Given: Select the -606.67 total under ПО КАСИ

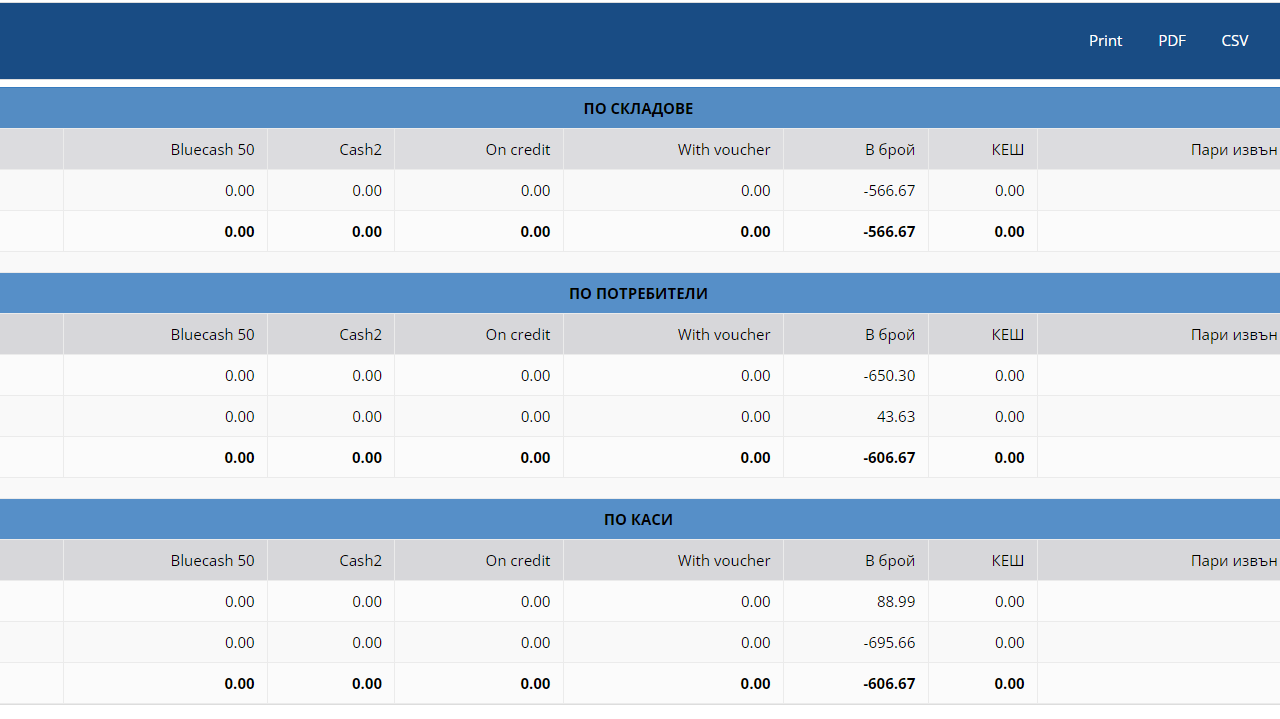Looking at the screenshot, I should pyautogui.click(x=889, y=684).
